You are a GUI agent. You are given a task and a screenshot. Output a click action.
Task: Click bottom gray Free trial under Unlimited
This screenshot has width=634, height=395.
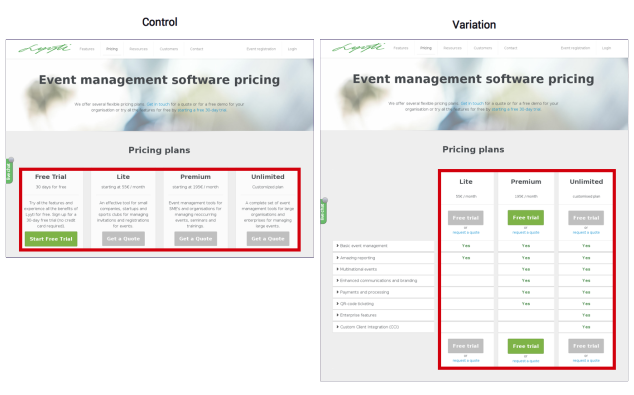(586, 346)
